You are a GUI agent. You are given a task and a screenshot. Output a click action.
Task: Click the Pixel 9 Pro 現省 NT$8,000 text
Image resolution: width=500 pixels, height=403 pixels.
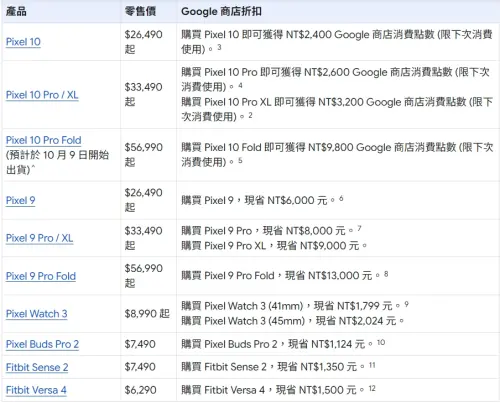pyautogui.click(x=271, y=230)
